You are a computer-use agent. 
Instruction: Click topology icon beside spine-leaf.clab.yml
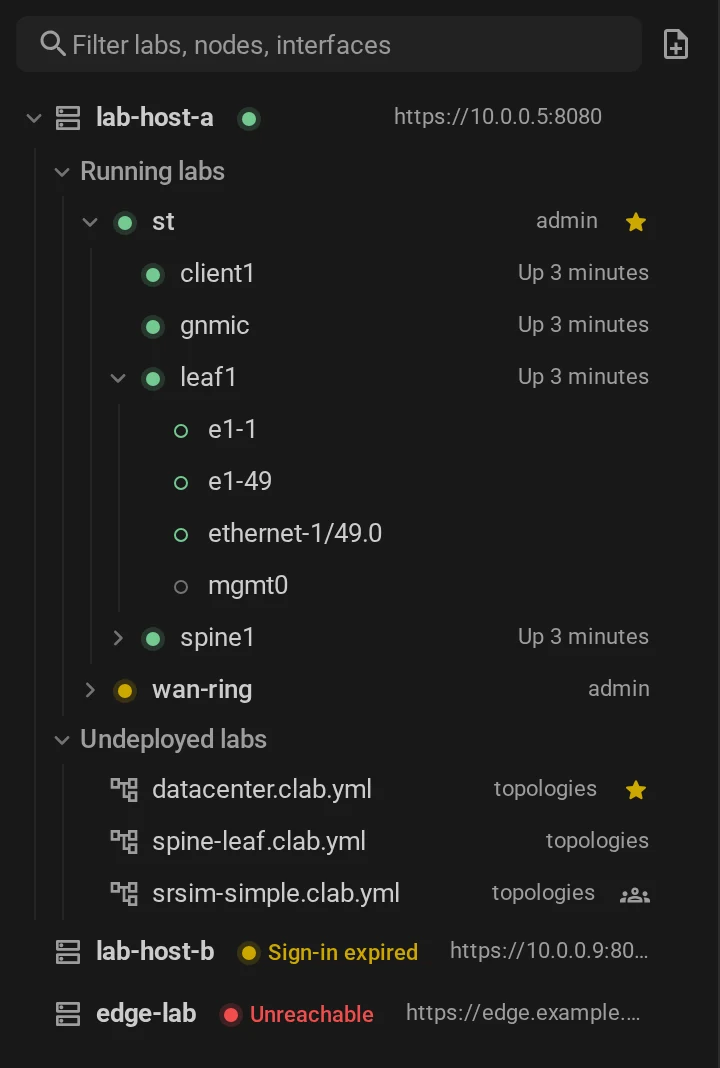coord(124,842)
